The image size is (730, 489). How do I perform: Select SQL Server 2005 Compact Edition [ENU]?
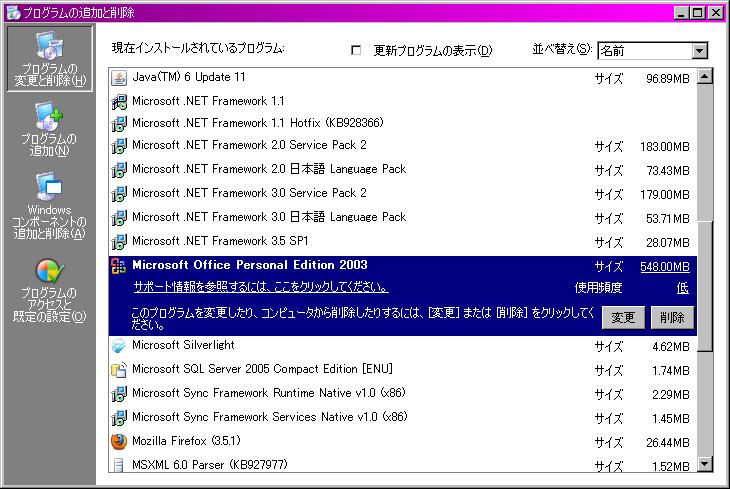[403, 370]
